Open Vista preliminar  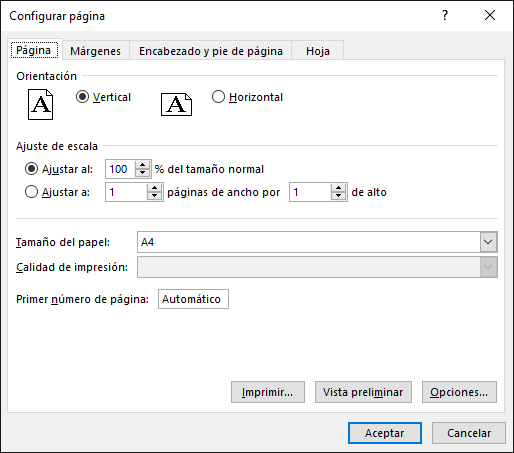pos(363,392)
